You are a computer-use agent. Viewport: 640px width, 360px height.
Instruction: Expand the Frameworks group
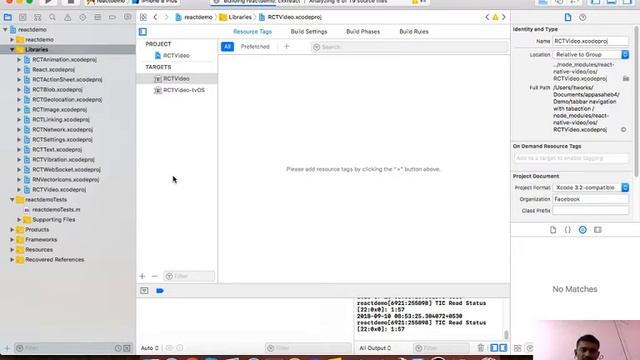click(x=12, y=240)
